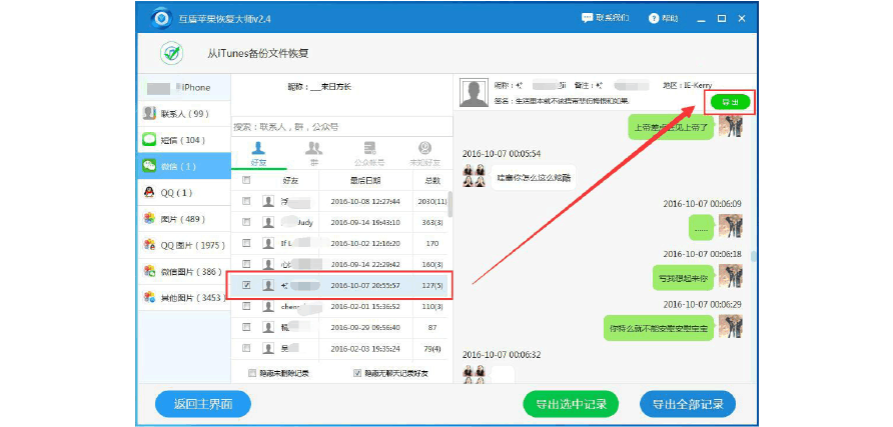Viewport: 893px width, 427px height.
Task: Select the 其他图片 (3453) sidebar icon
Action: [149, 297]
